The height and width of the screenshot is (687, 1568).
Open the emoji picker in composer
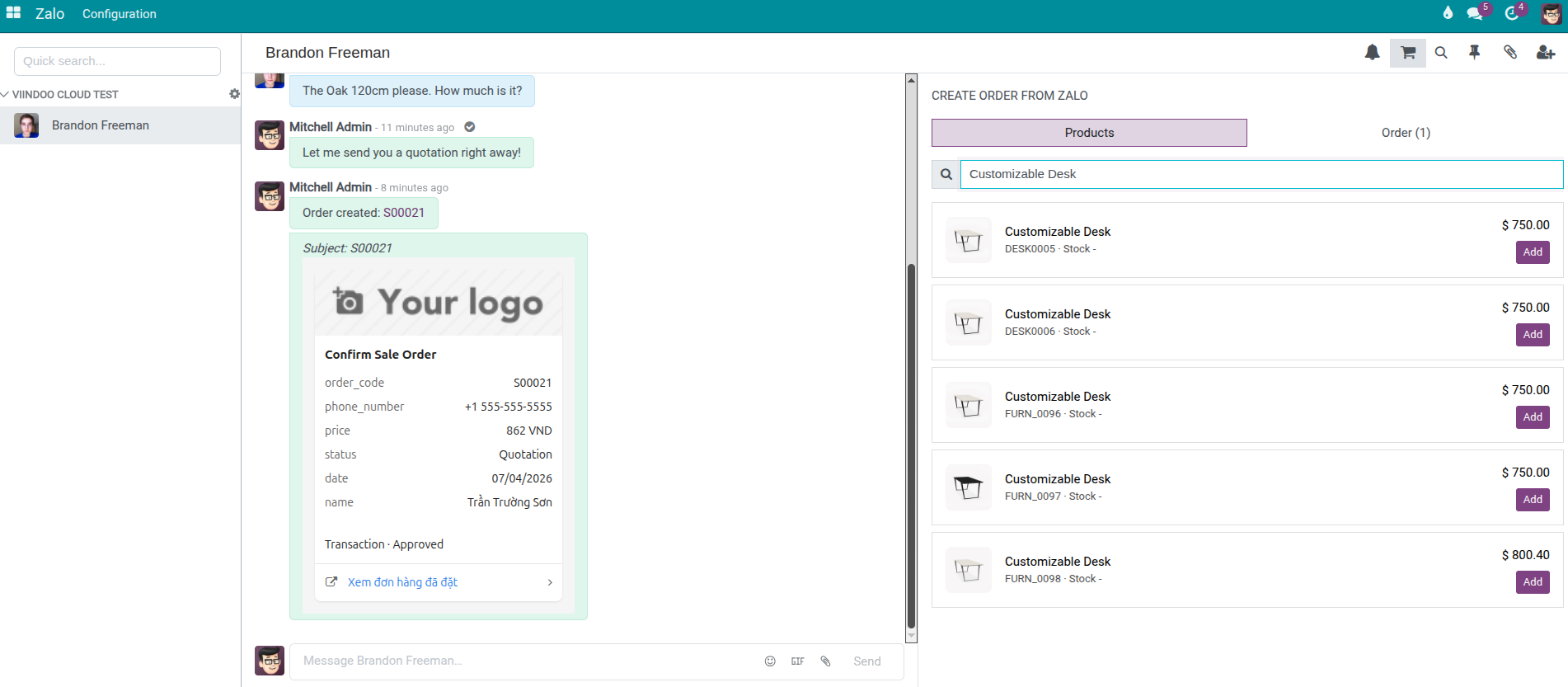[770, 661]
